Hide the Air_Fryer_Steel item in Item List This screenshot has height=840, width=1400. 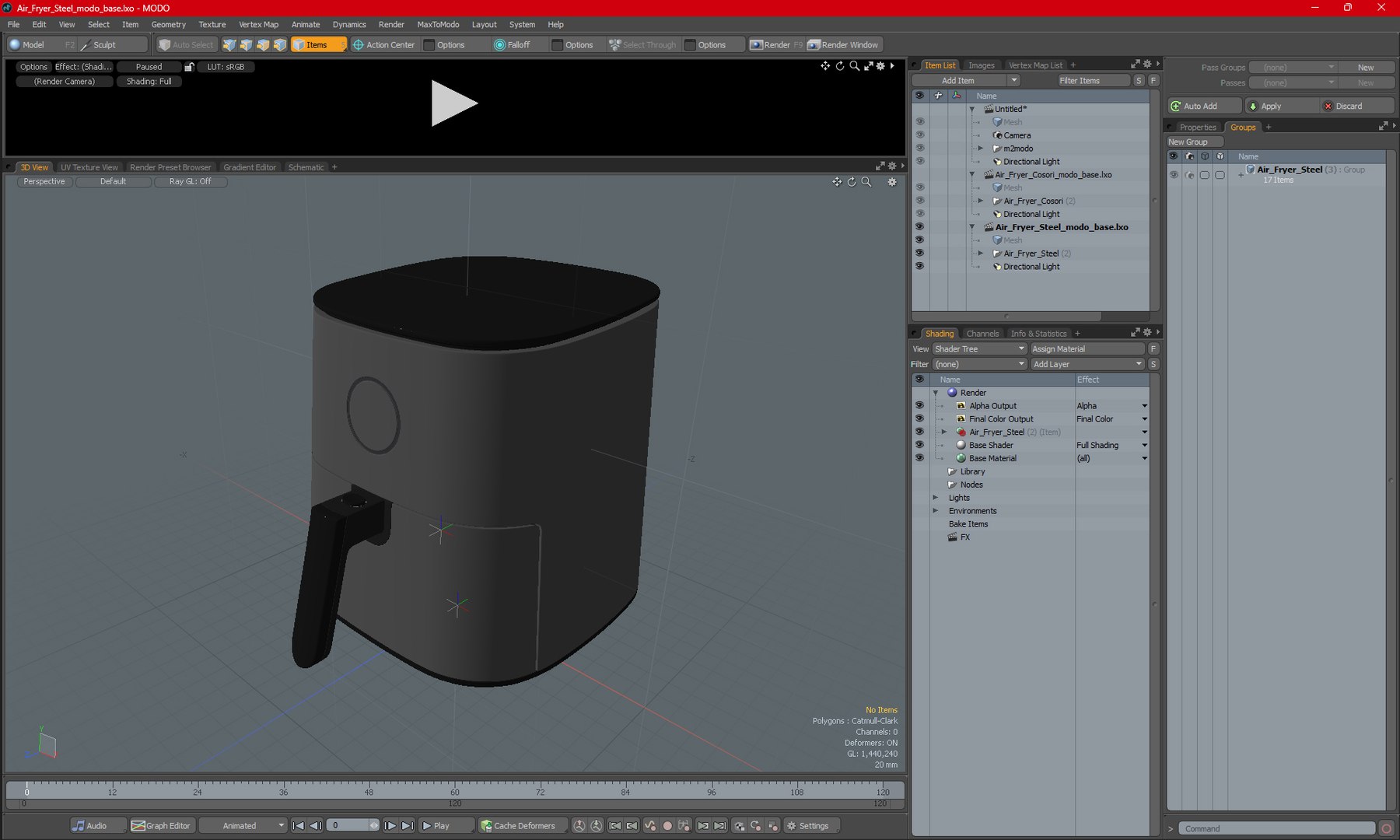click(x=919, y=254)
